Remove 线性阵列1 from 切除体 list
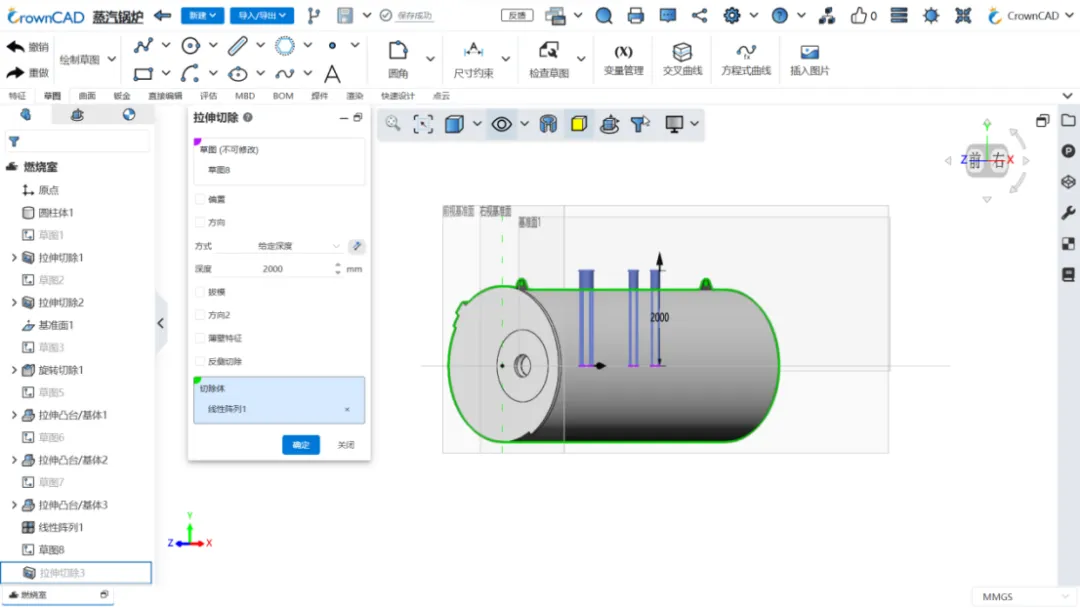The image size is (1080, 608). [x=347, y=410]
